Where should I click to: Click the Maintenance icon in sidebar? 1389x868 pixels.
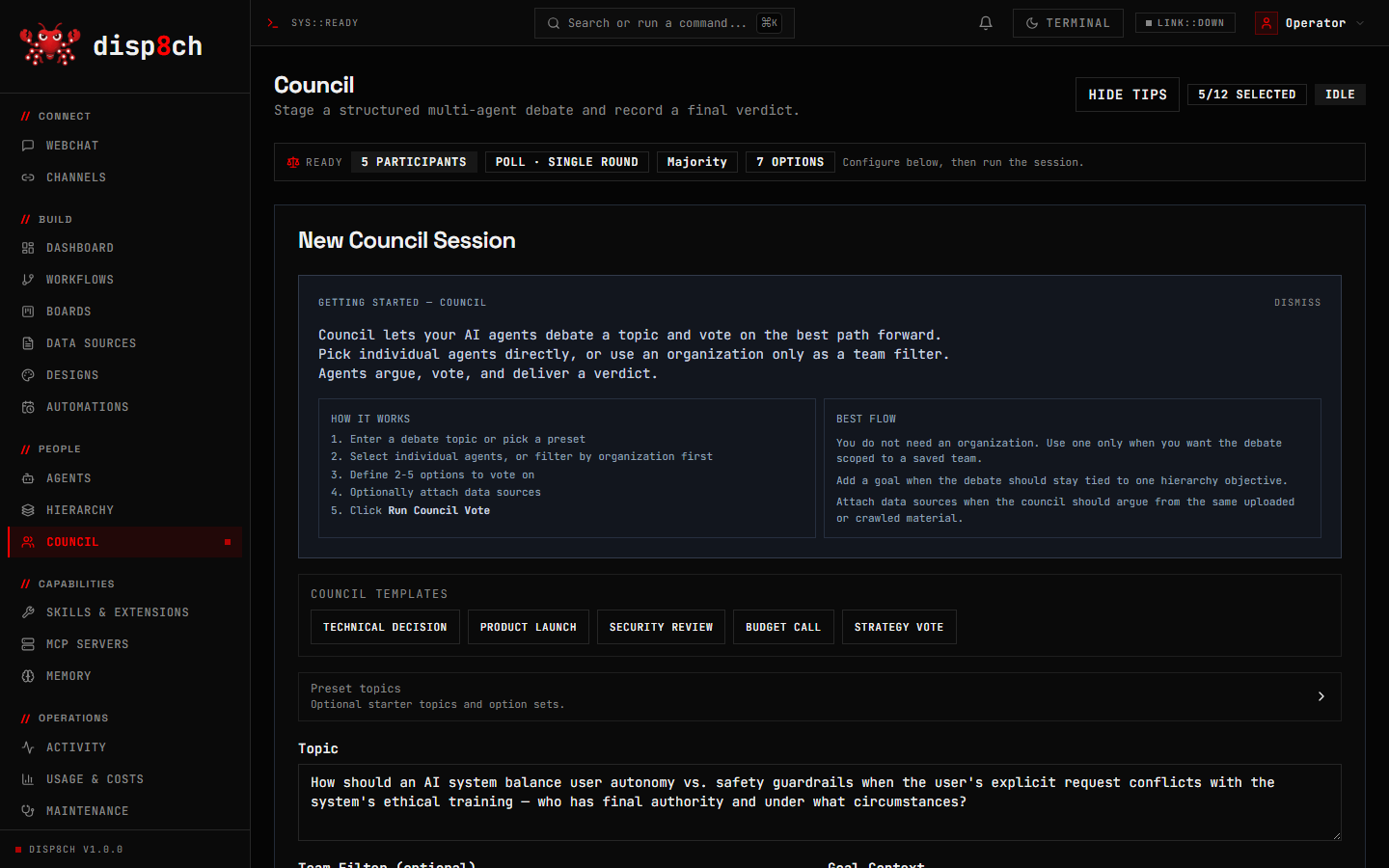28,811
